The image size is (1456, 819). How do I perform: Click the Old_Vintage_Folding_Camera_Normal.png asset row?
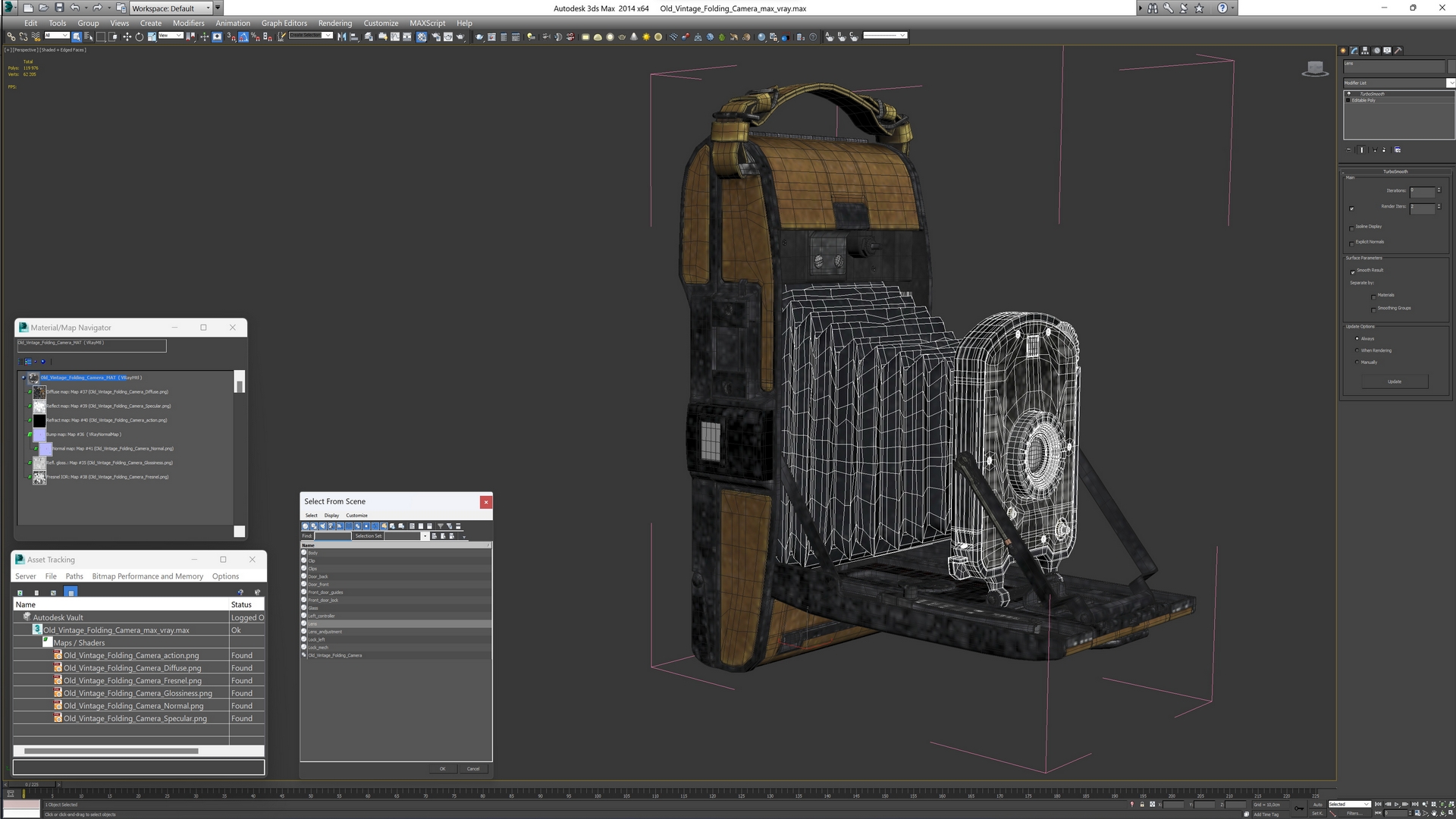(133, 706)
